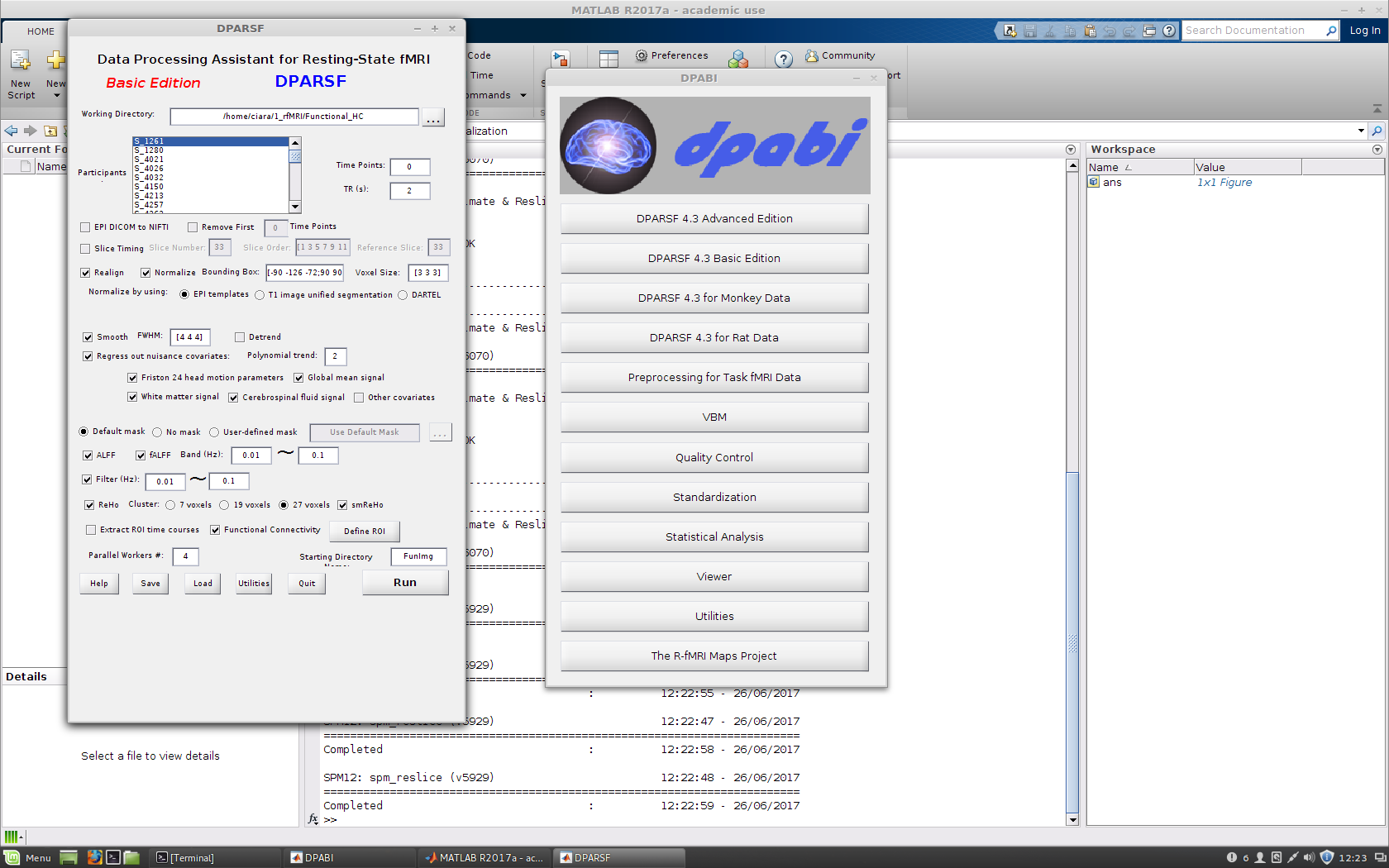Select the DARTEL radio button
The width and height of the screenshot is (1389, 868).
click(403, 295)
